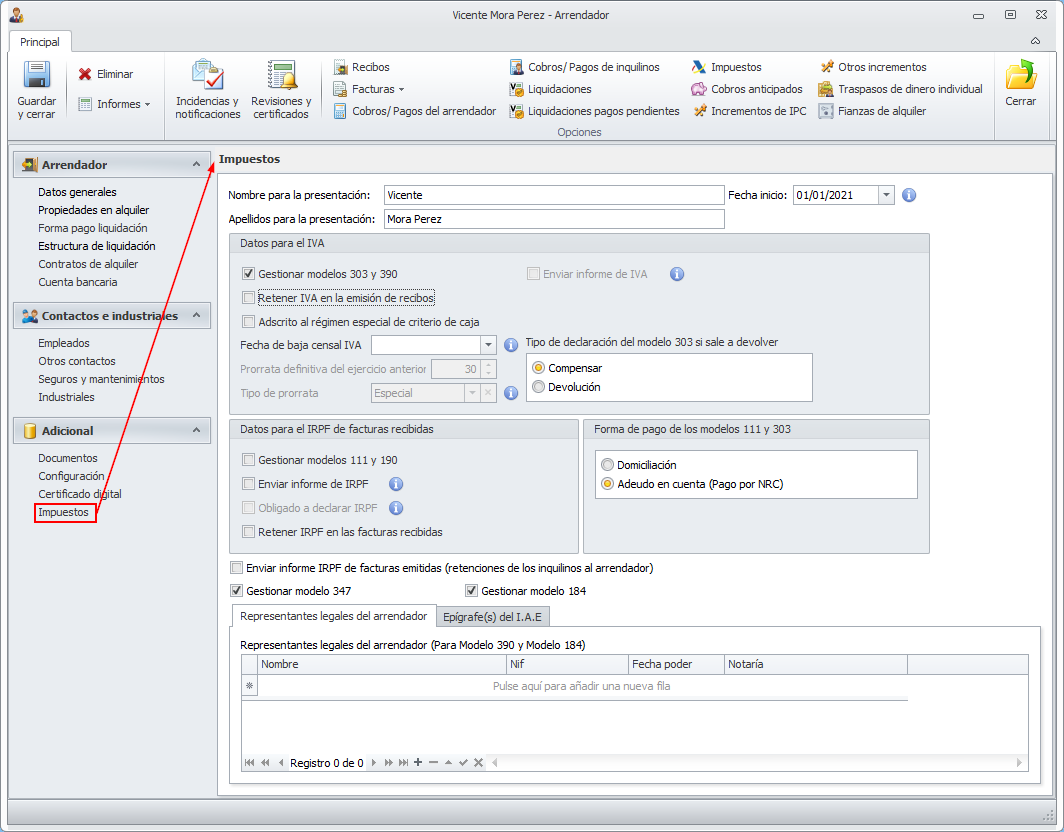
Task: Select the Devolución radio option
Action: coord(539,387)
